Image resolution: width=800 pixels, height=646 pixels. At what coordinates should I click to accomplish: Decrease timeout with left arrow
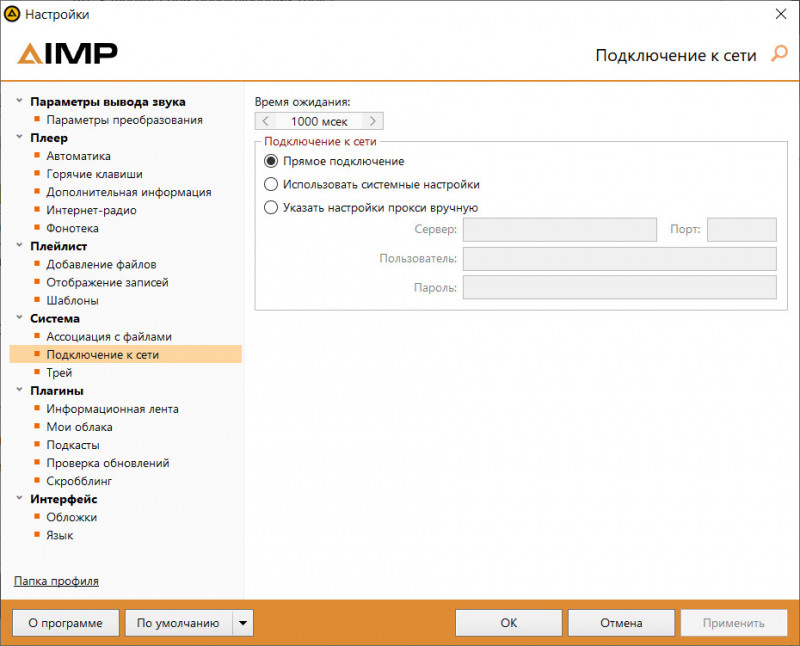266,121
